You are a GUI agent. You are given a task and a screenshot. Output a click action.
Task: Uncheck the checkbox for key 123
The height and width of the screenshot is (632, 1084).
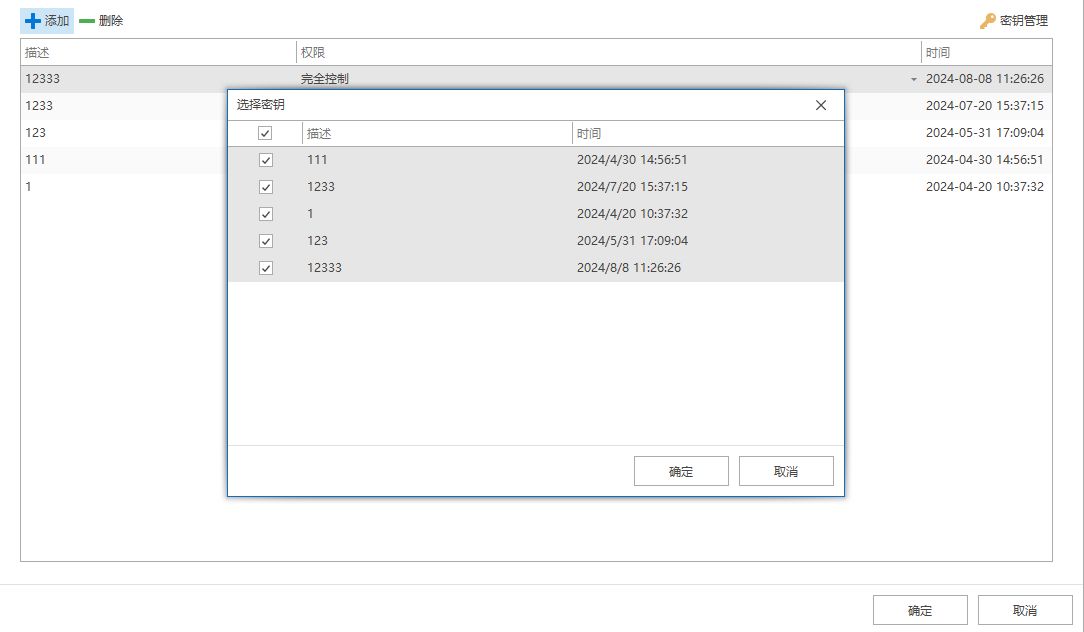tap(265, 241)
